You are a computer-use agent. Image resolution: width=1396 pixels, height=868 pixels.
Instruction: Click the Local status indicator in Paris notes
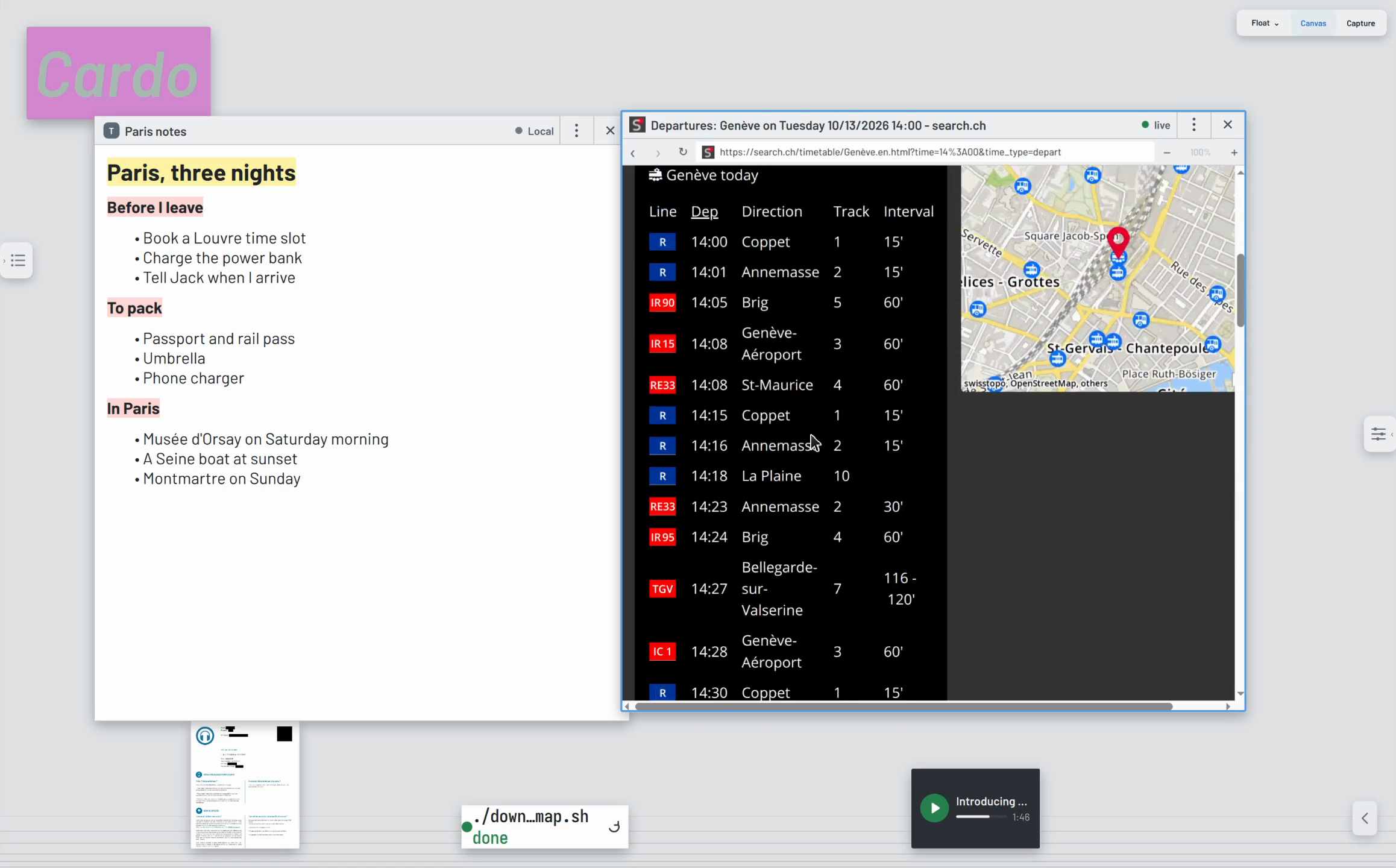coord(534,131)
